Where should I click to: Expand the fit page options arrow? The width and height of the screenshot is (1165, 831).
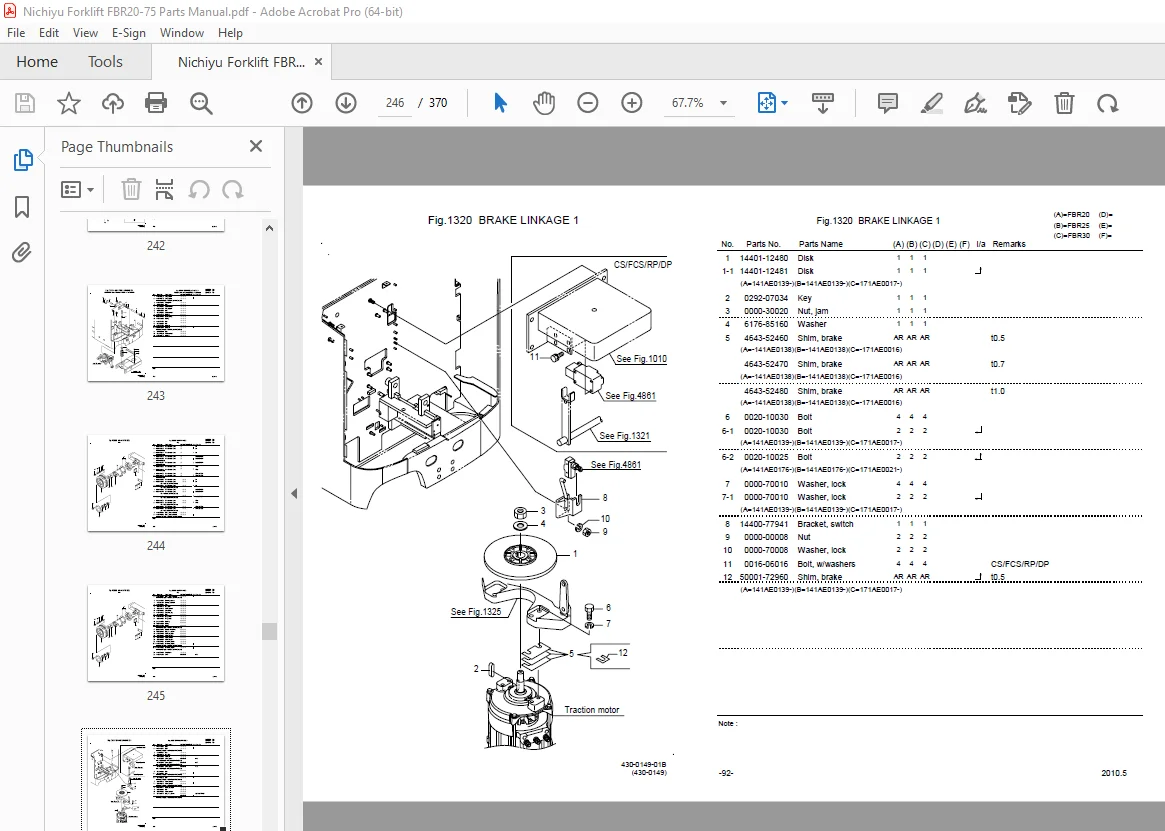click(785, 103)
